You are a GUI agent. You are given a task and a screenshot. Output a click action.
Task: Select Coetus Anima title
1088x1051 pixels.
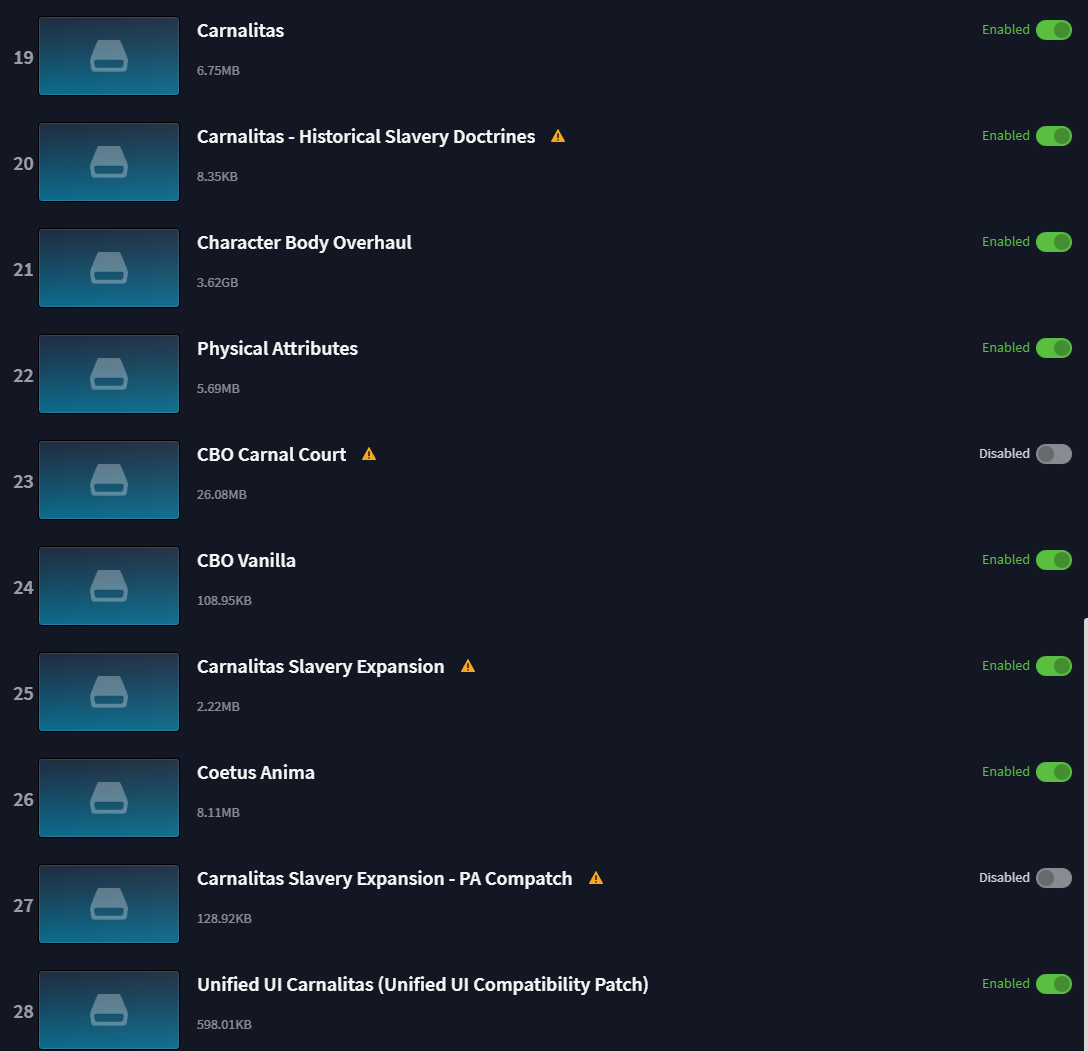[256, 773]
